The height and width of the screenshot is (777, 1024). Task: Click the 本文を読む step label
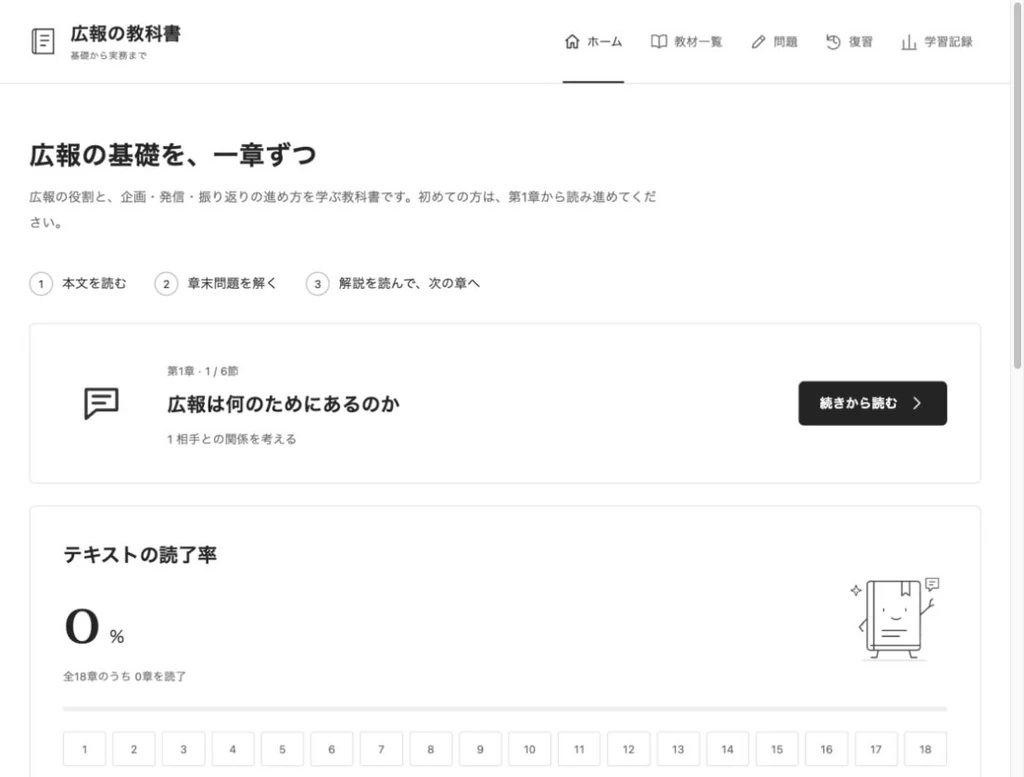pos(94,283)
